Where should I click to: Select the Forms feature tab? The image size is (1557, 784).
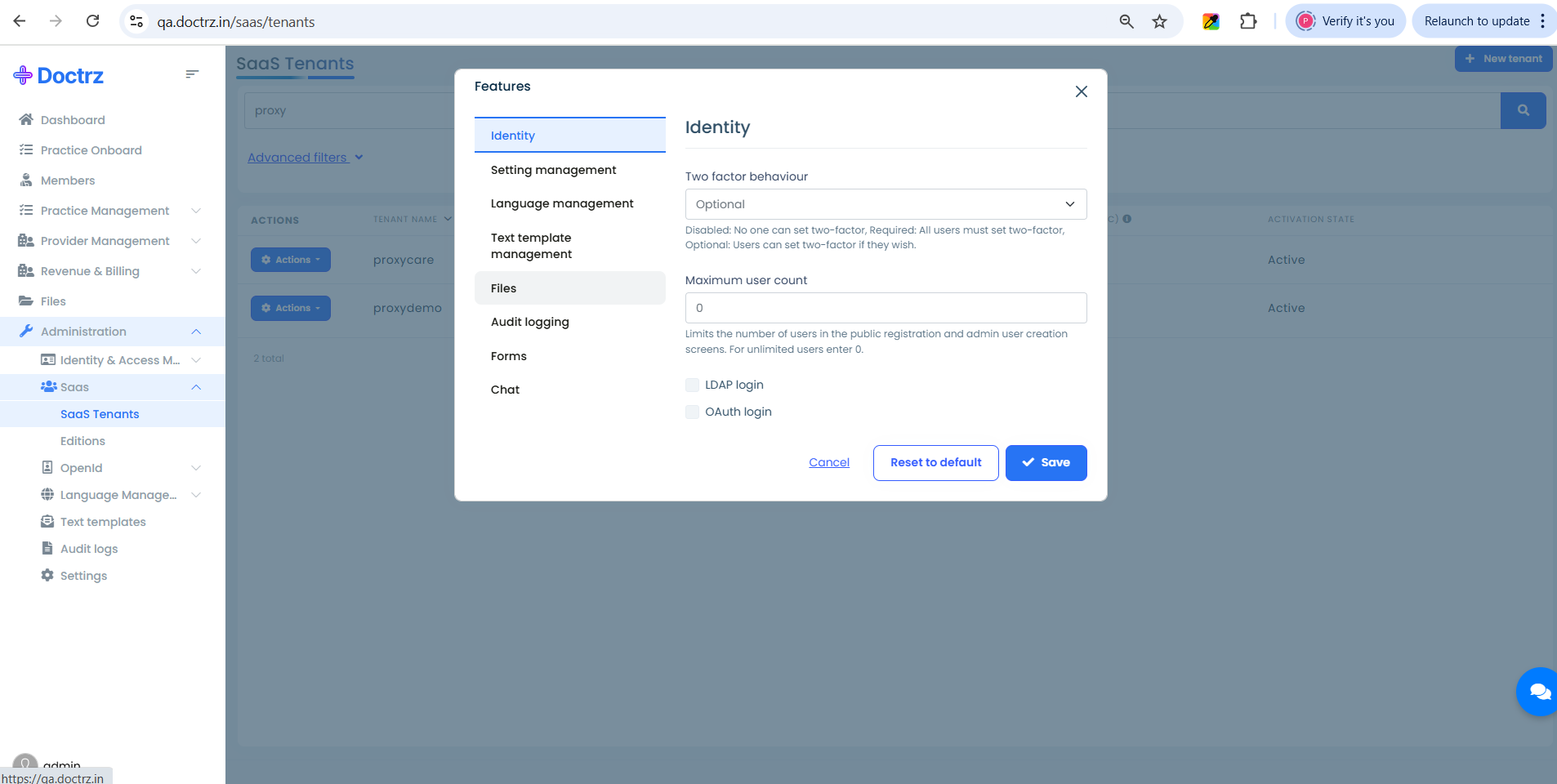pyautogui.click(x=570, y=356)
